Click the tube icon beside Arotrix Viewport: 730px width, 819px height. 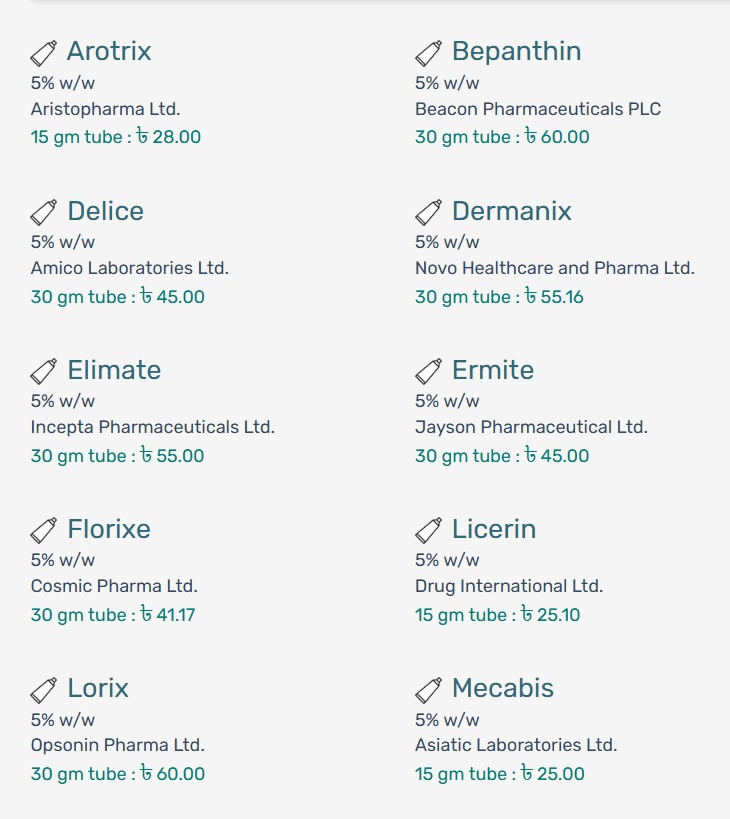pos(43,52)
